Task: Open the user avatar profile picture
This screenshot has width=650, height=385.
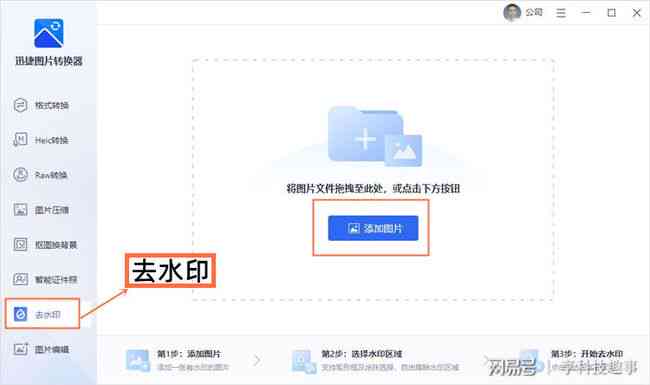Action: pos(512,12)
